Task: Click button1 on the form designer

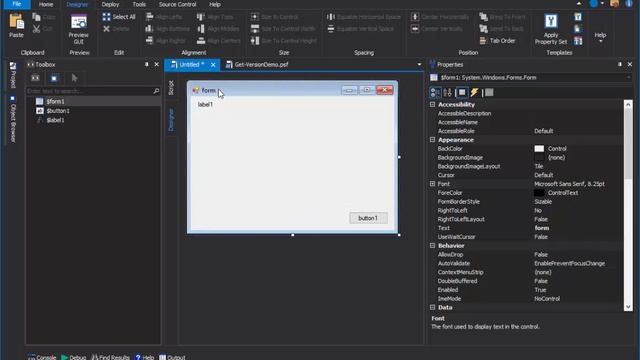Action: pyautogui.click(x=368, y=218)
